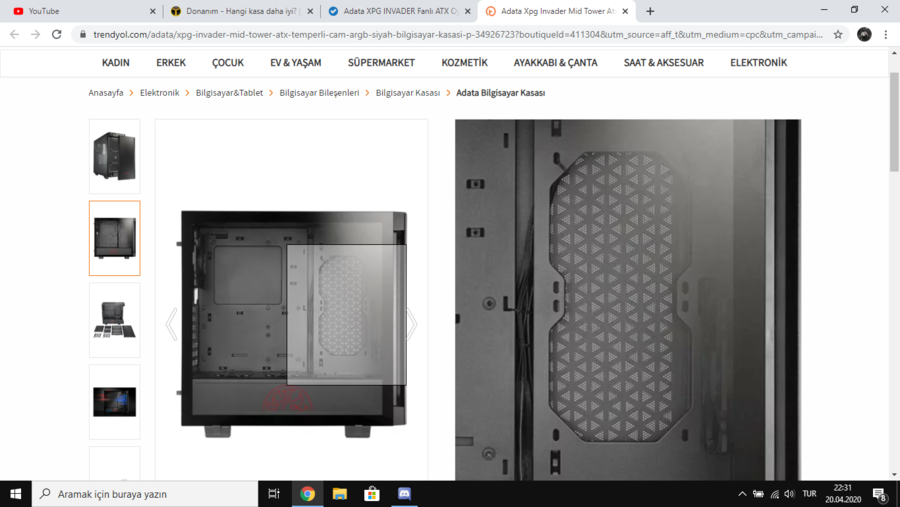This screenshot has width=900, height=507.
Task: Open the notification center icon
Action: (880, 494)
